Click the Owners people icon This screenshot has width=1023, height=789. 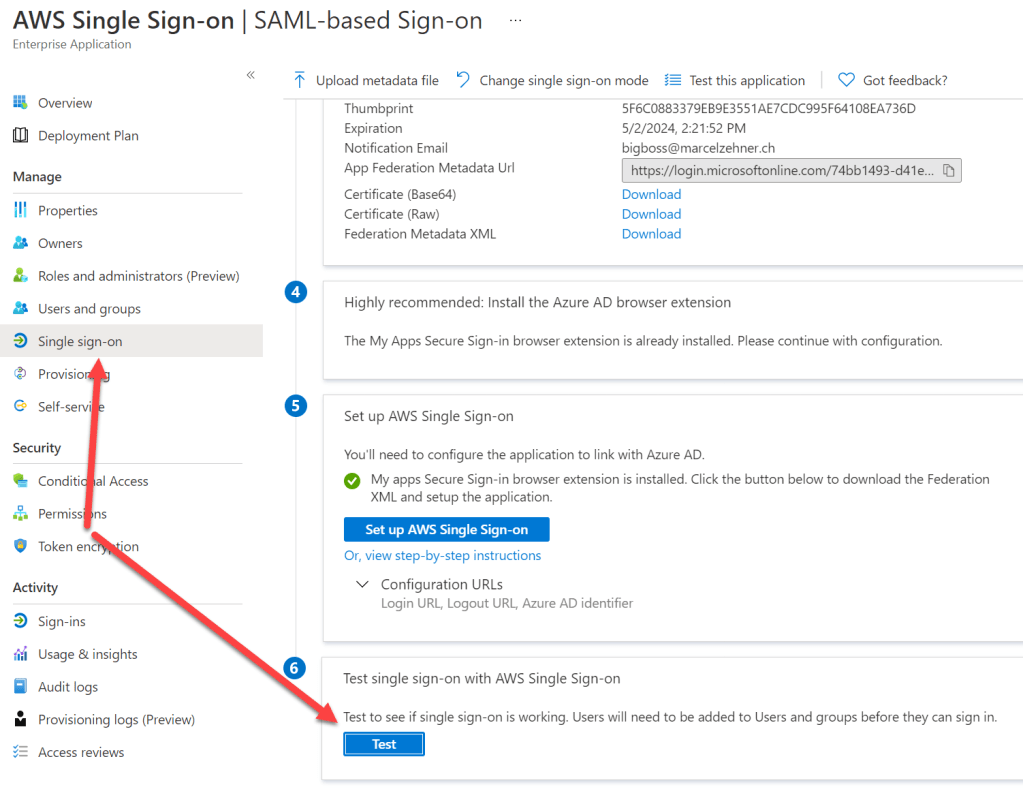click(x=20, y=244)
